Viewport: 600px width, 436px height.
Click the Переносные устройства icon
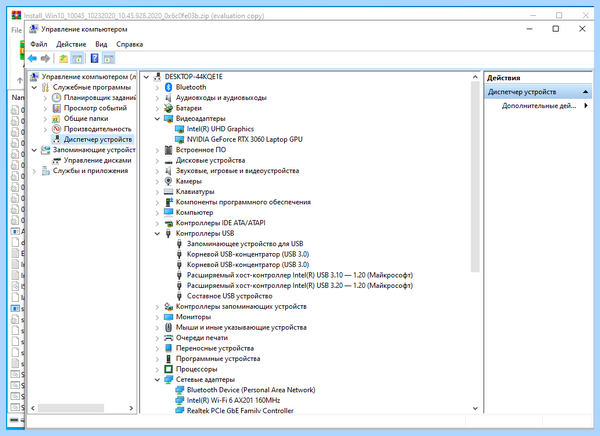pos(168,348)
